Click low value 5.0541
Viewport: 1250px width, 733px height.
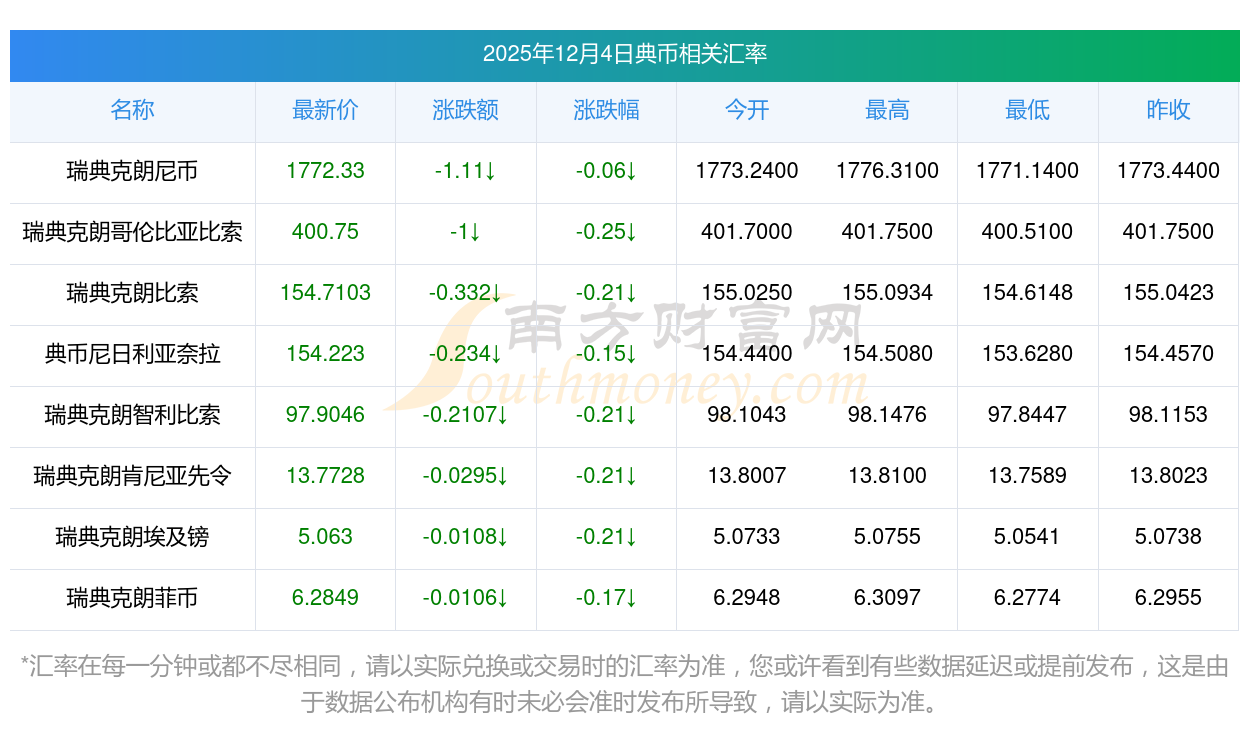pyautogui.click(x=1028, y=537)
